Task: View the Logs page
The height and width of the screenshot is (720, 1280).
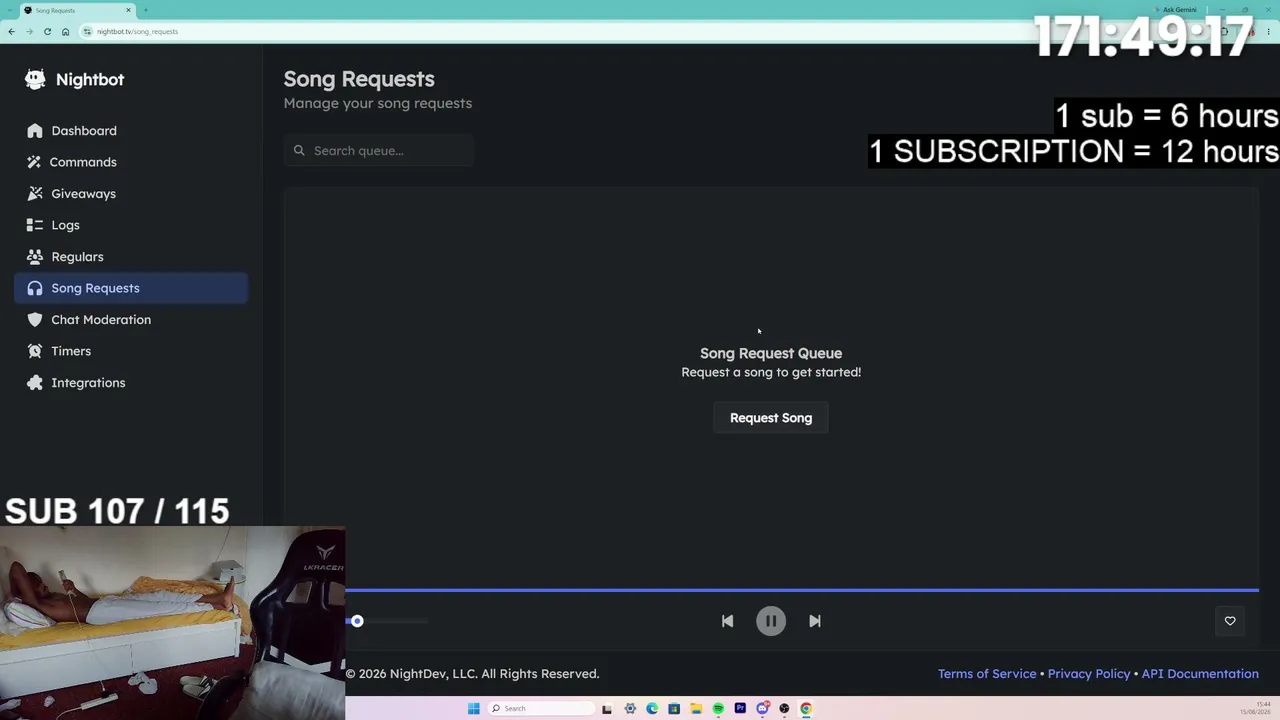Action: [x=130, y=225]
